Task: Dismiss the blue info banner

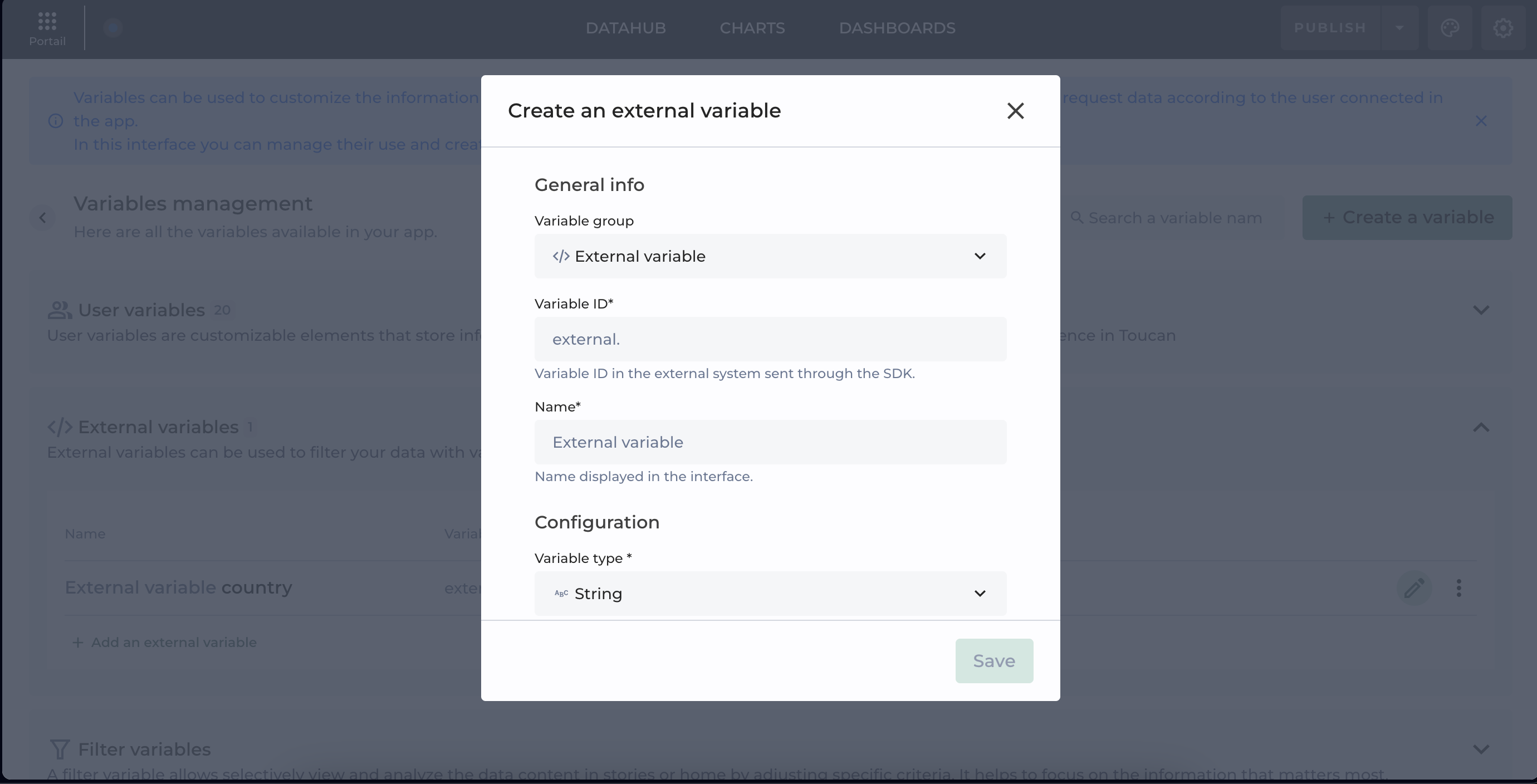Action: [x=1480, y=121]
